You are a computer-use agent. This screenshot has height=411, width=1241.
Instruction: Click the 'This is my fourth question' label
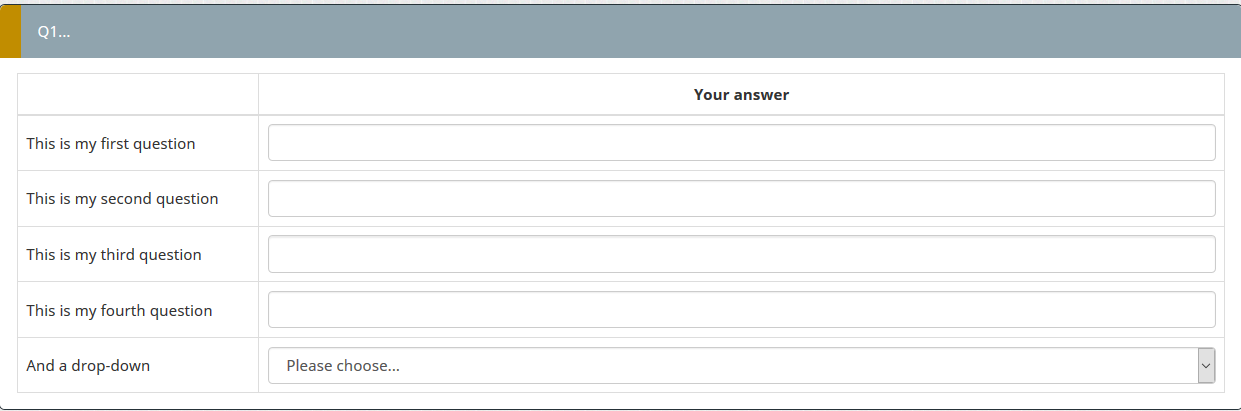coord(119,311)
